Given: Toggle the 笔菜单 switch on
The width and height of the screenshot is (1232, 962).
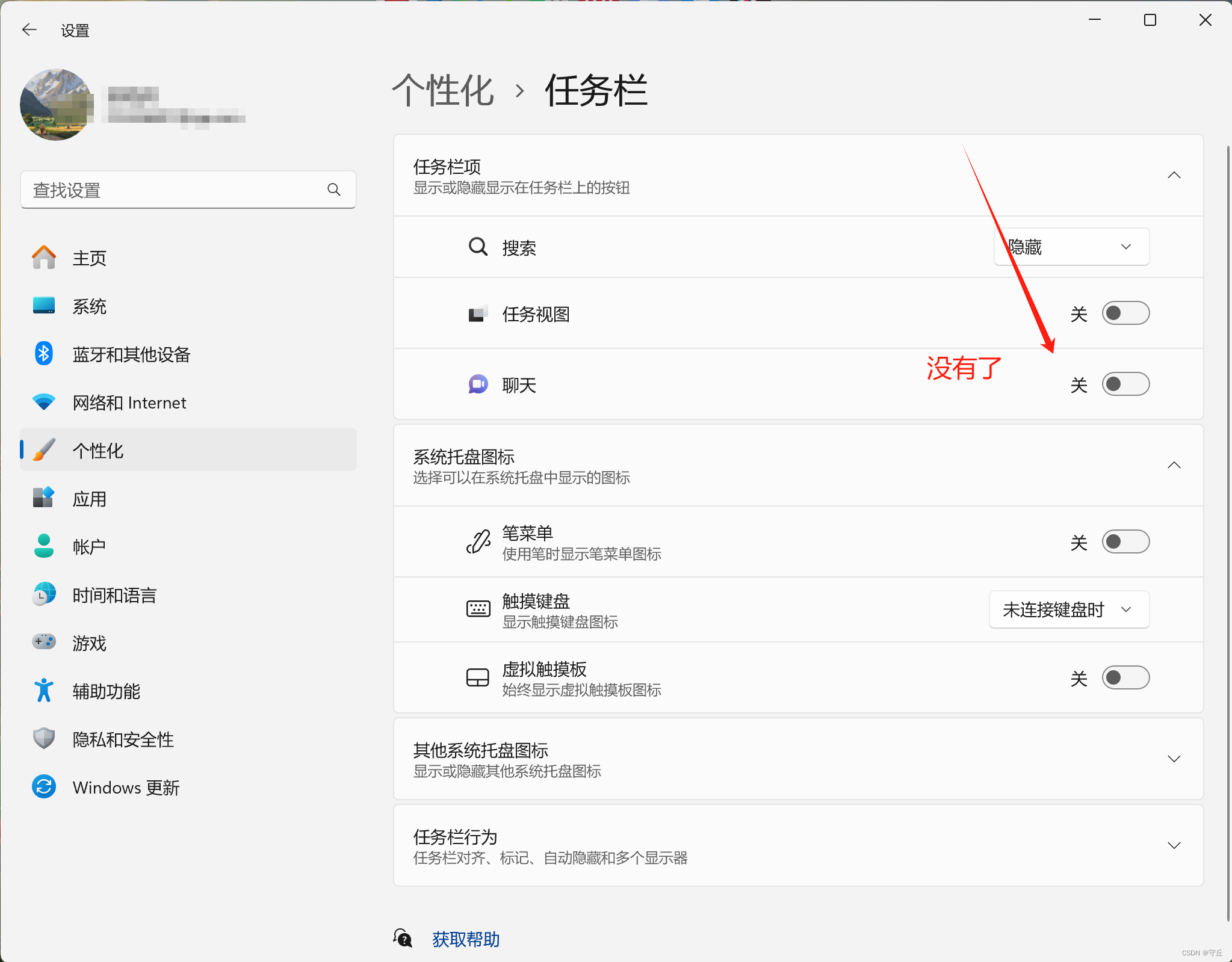Looking at the screenshot, I should [1125, 542].
